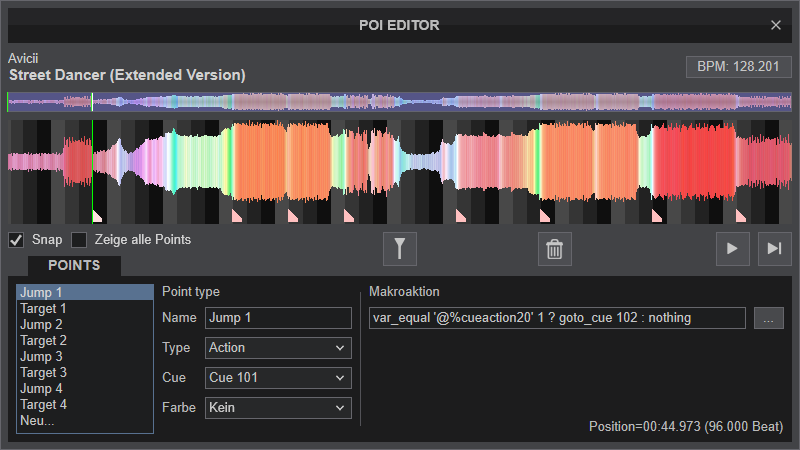This screenshot has height=450, width=800.
Task: Click the set marker pin icon
Action: [x=399, y=249]
